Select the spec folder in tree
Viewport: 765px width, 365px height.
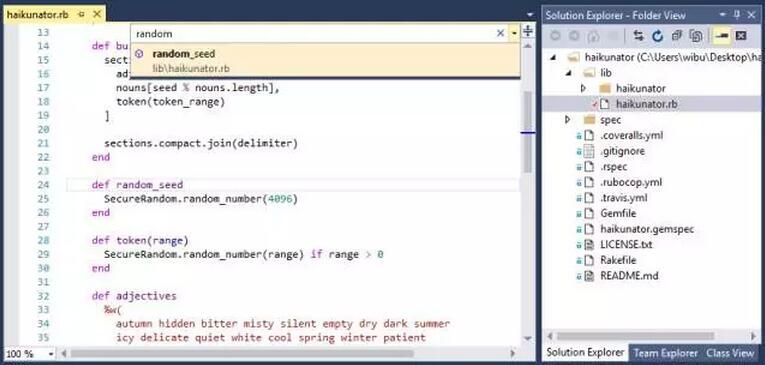(x=610, y=120)
